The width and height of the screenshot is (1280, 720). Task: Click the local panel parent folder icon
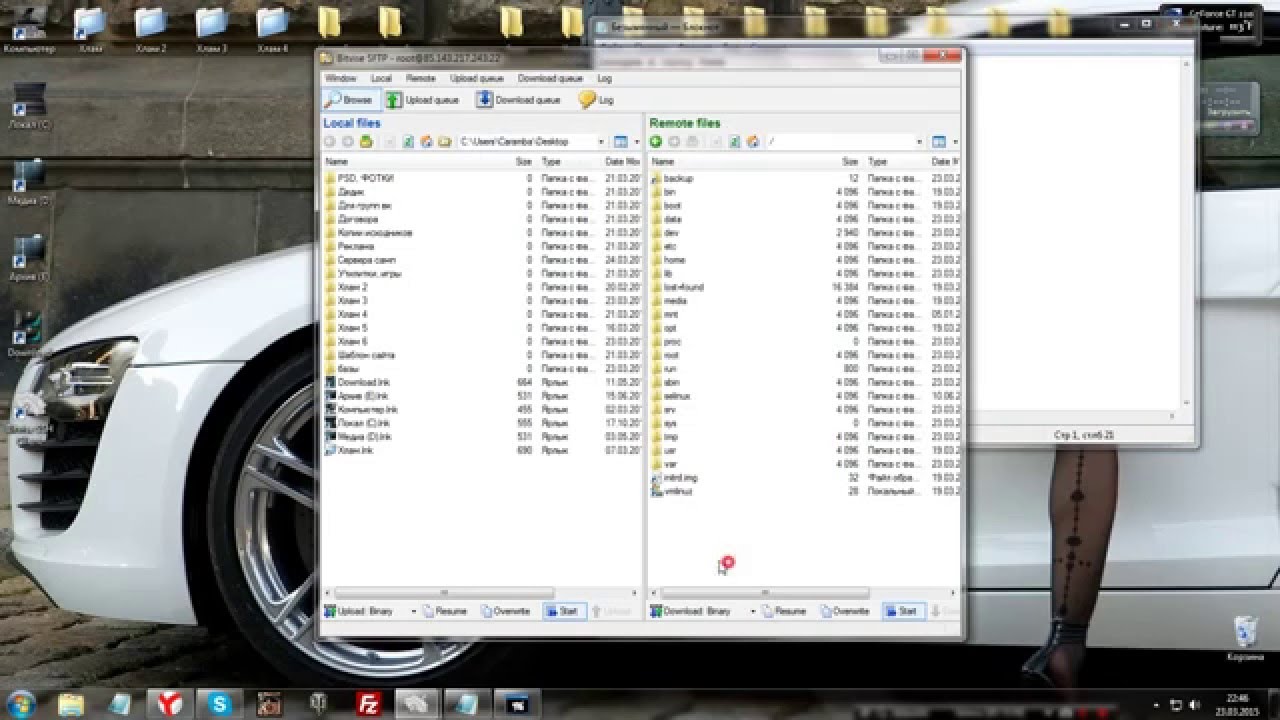367,142
